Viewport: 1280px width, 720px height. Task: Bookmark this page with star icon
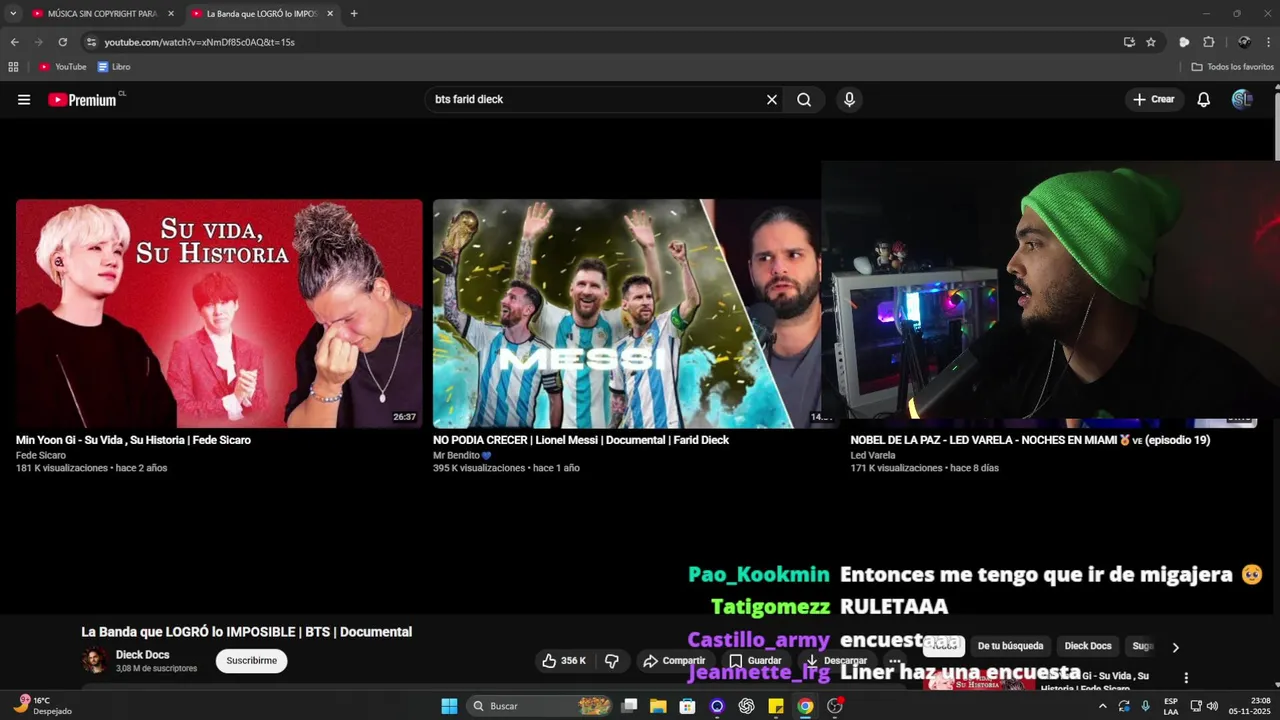1151,42
